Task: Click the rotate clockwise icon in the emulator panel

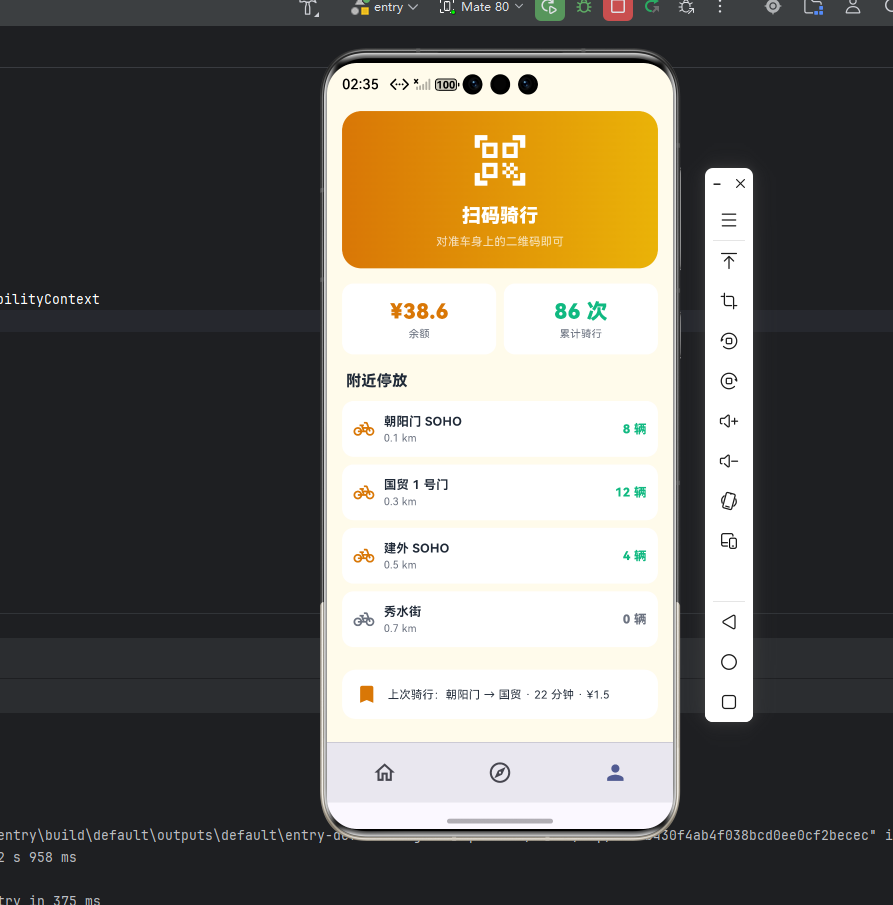Action: pyautogui.click(x=729, y=381)
